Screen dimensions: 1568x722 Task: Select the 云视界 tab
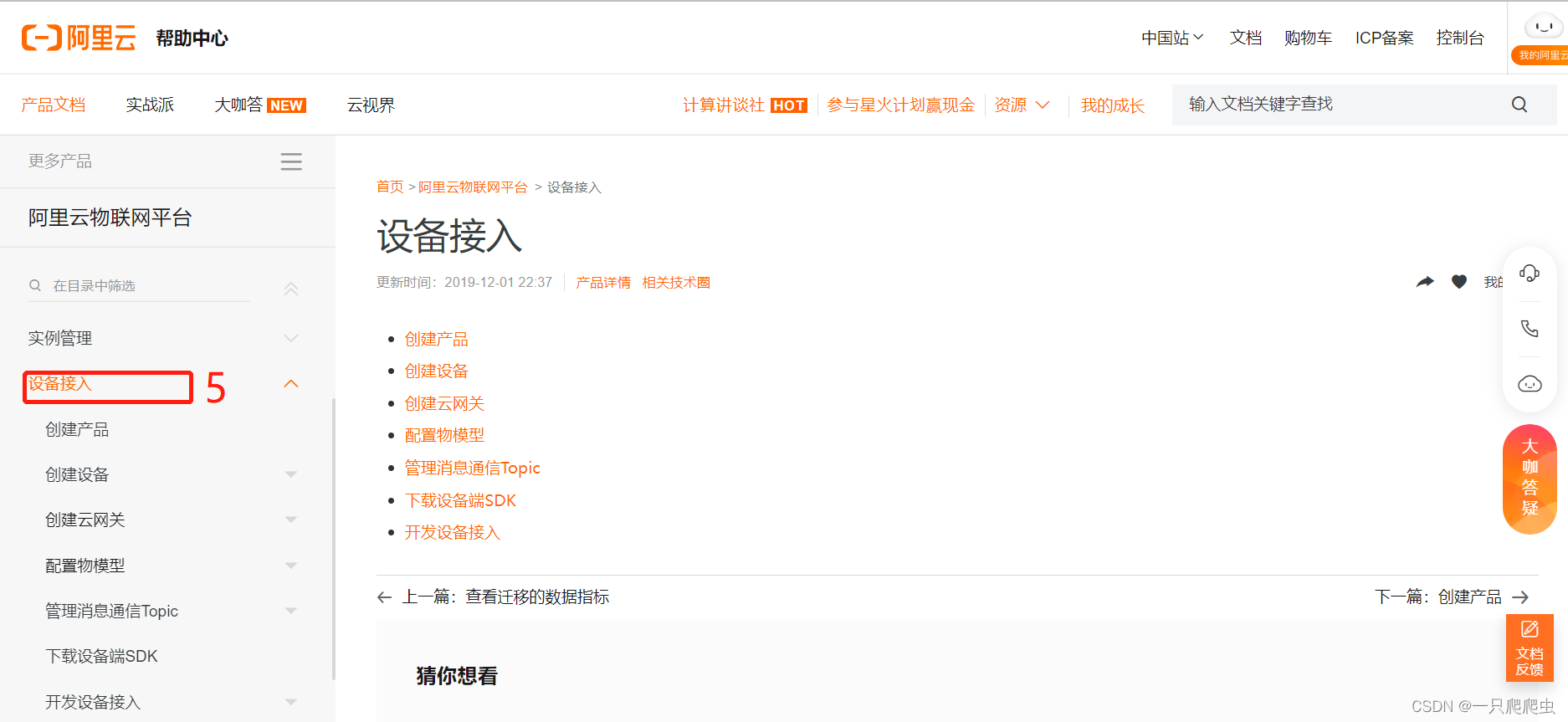371,105
